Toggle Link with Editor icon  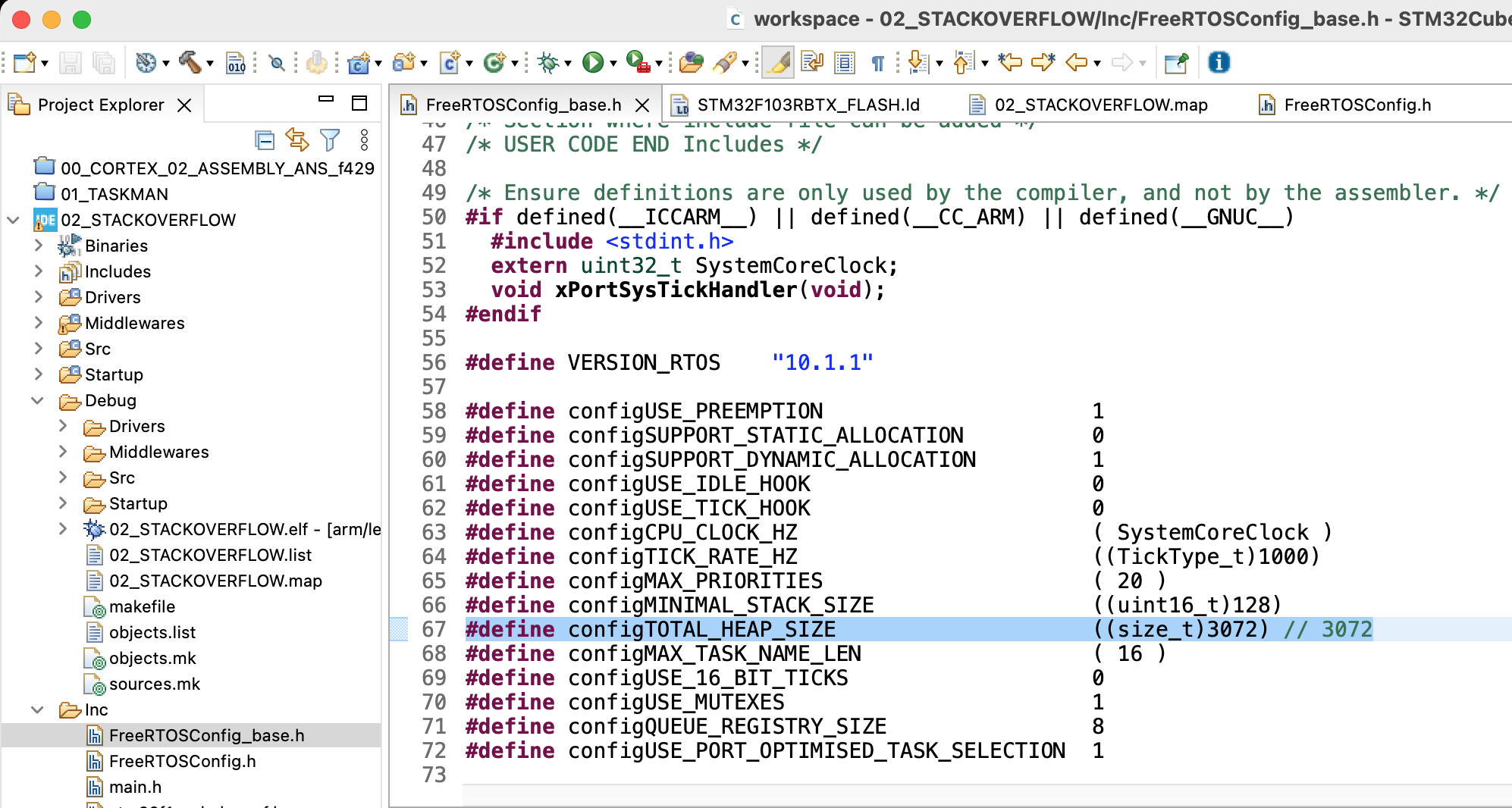(296, 139)
